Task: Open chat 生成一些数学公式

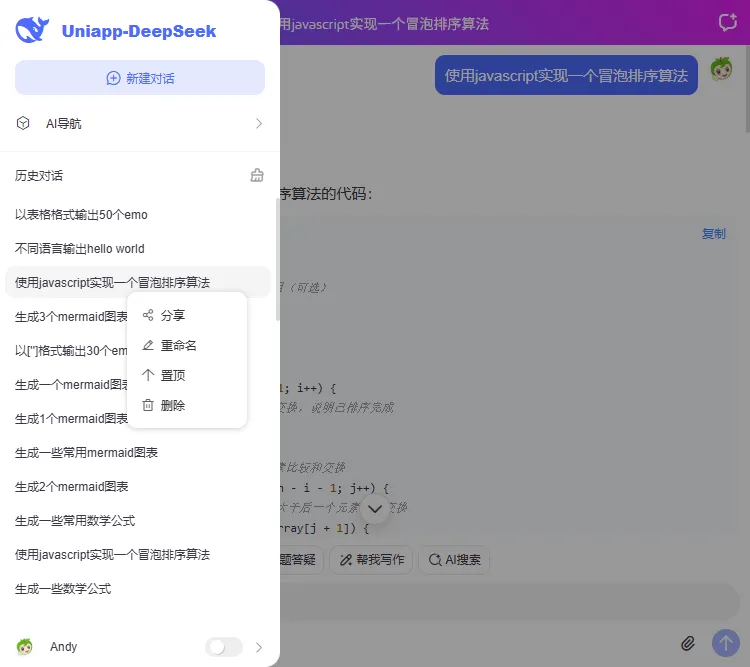Action: [63, 589]
